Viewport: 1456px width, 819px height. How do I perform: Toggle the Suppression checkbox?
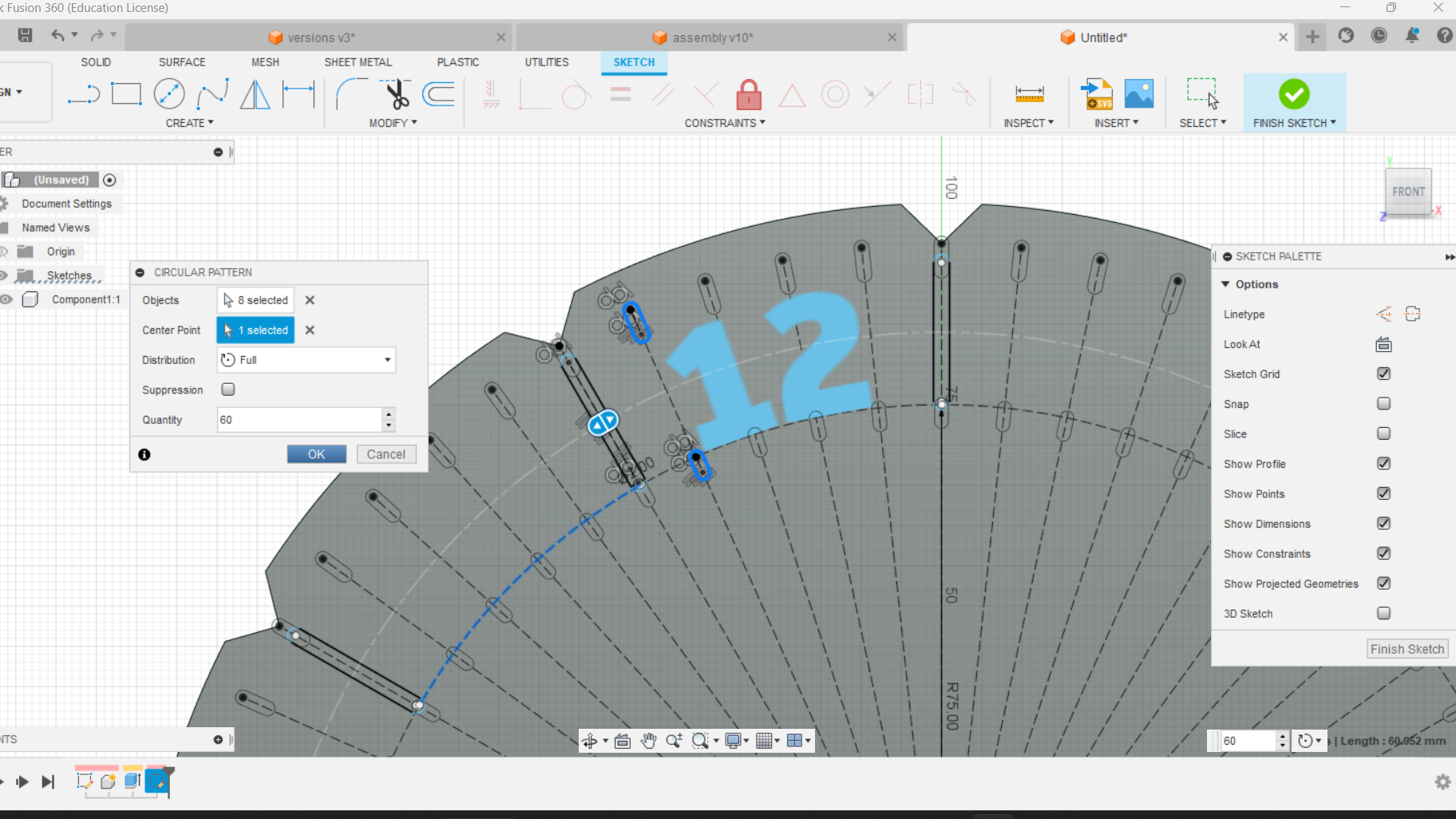click(228, 390)
